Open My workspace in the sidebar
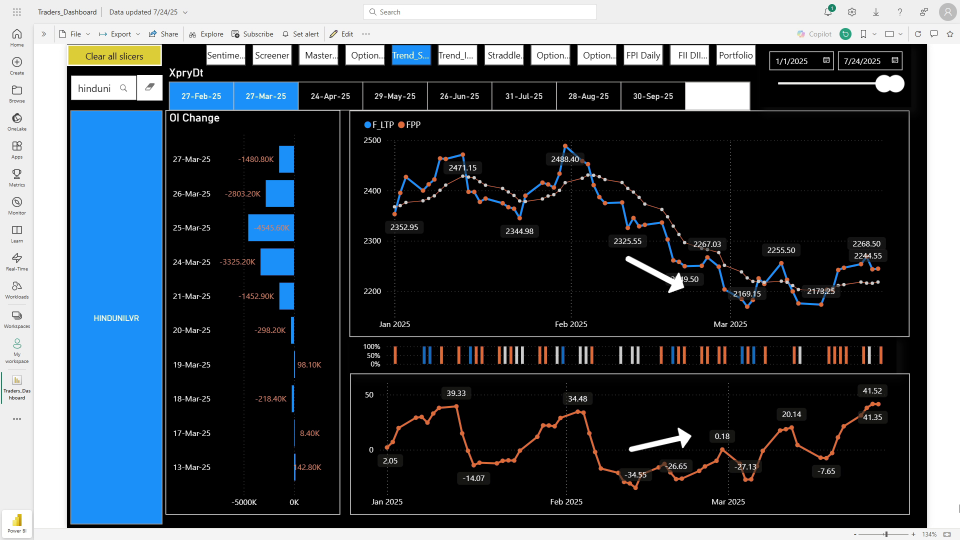Screen dimensions: 960x540 (x=17, y=351)
